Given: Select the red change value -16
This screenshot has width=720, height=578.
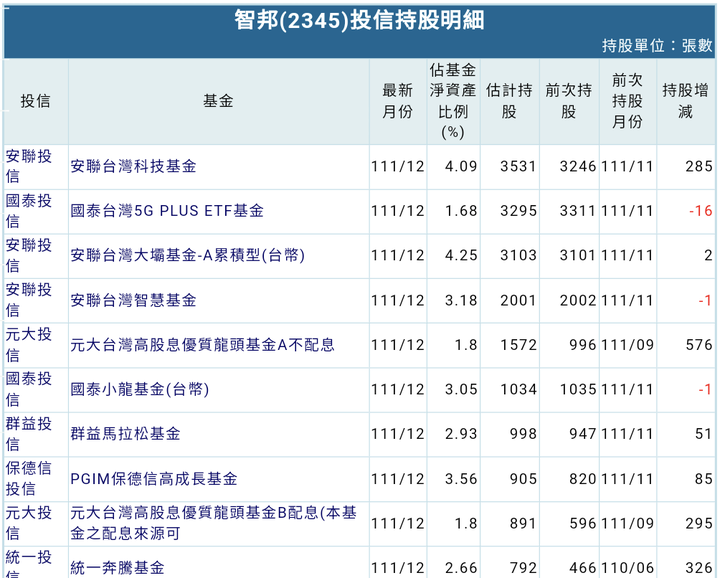Looking at the screenshot, I should 701,211.
